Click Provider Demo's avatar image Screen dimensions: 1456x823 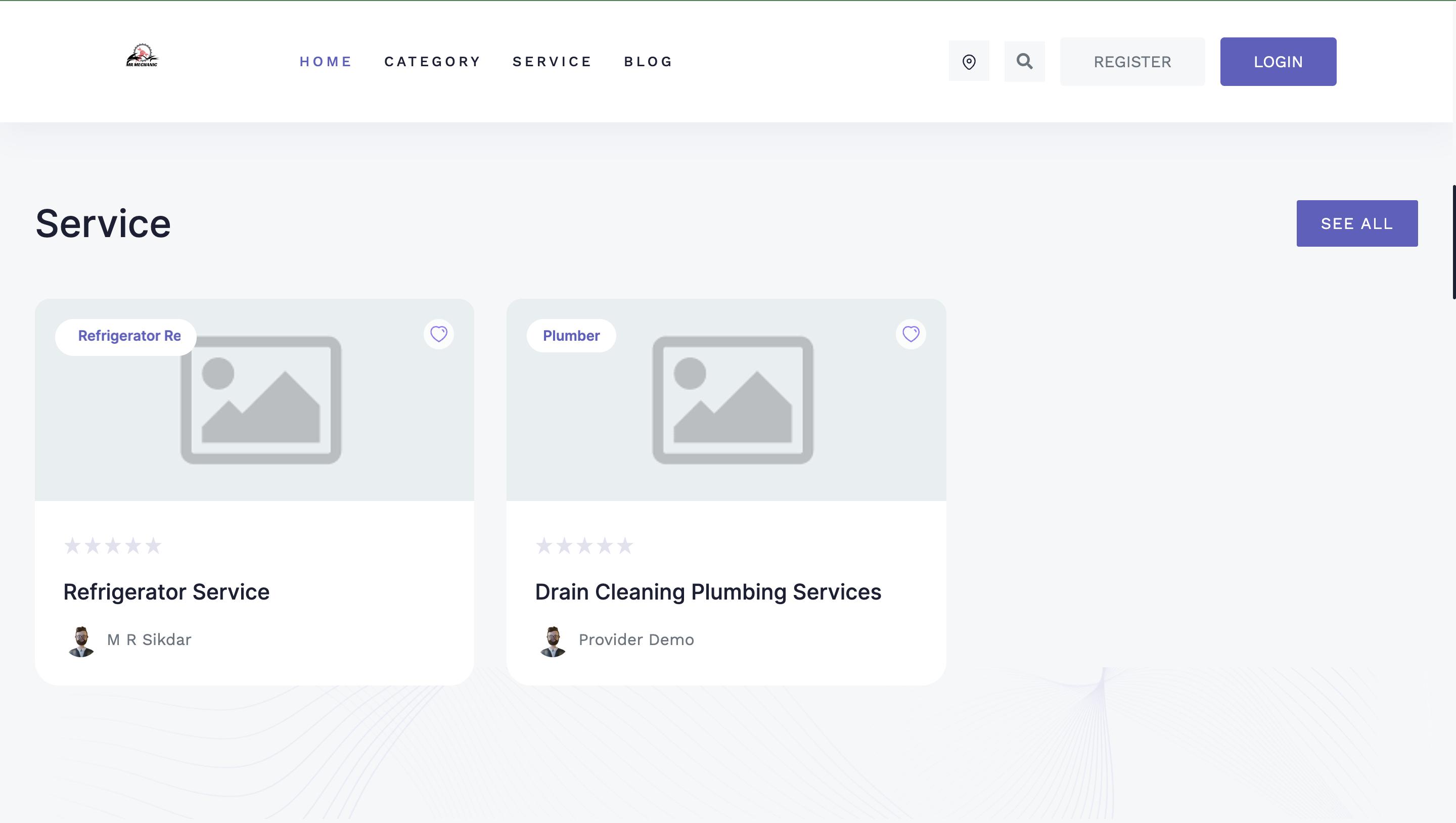point(553,641)
